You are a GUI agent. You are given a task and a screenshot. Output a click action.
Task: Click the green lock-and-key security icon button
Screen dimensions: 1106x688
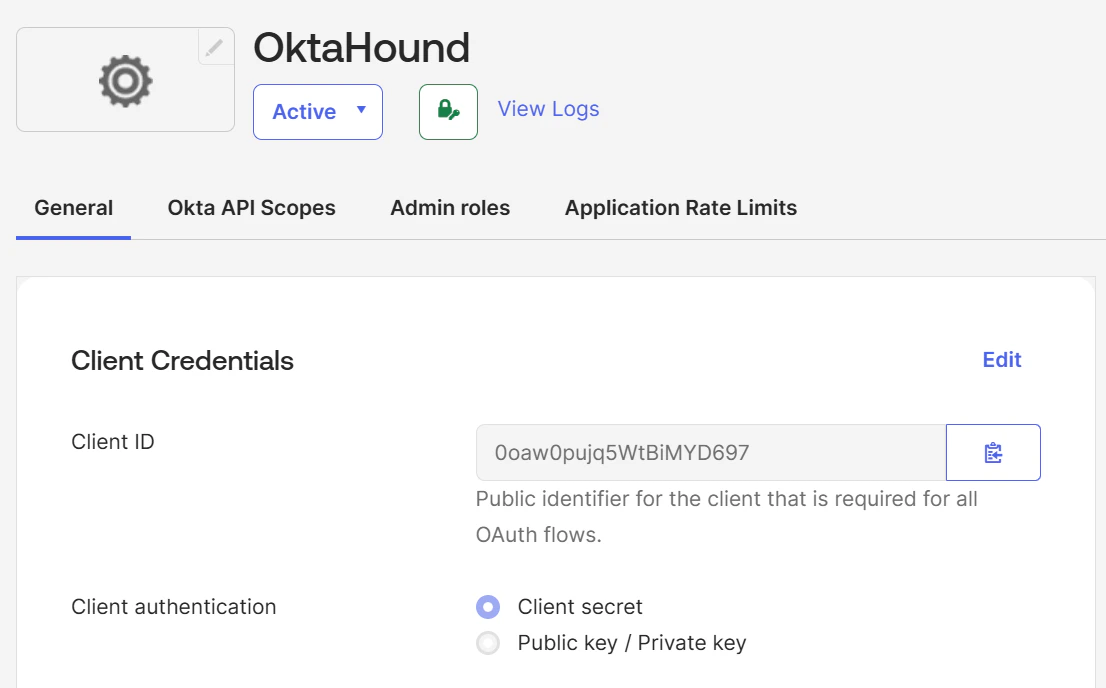click(x=447, y=111)
